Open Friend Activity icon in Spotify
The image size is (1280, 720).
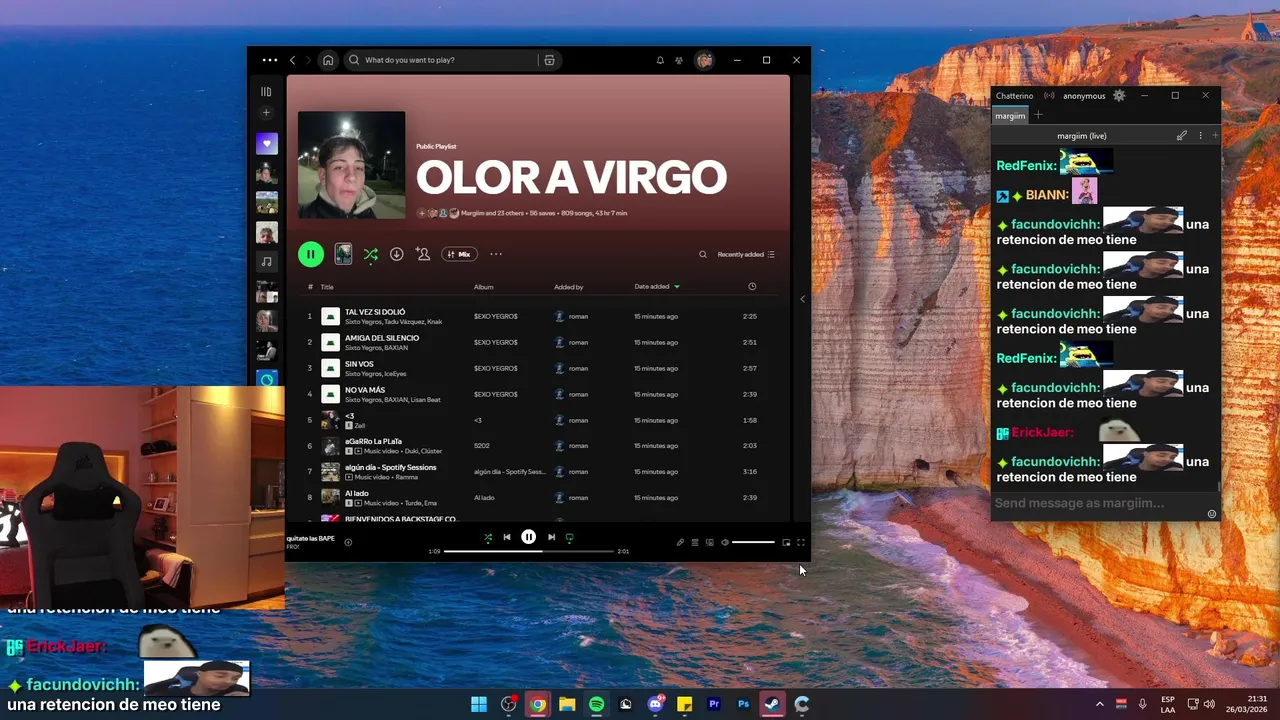tap(679, 60)
